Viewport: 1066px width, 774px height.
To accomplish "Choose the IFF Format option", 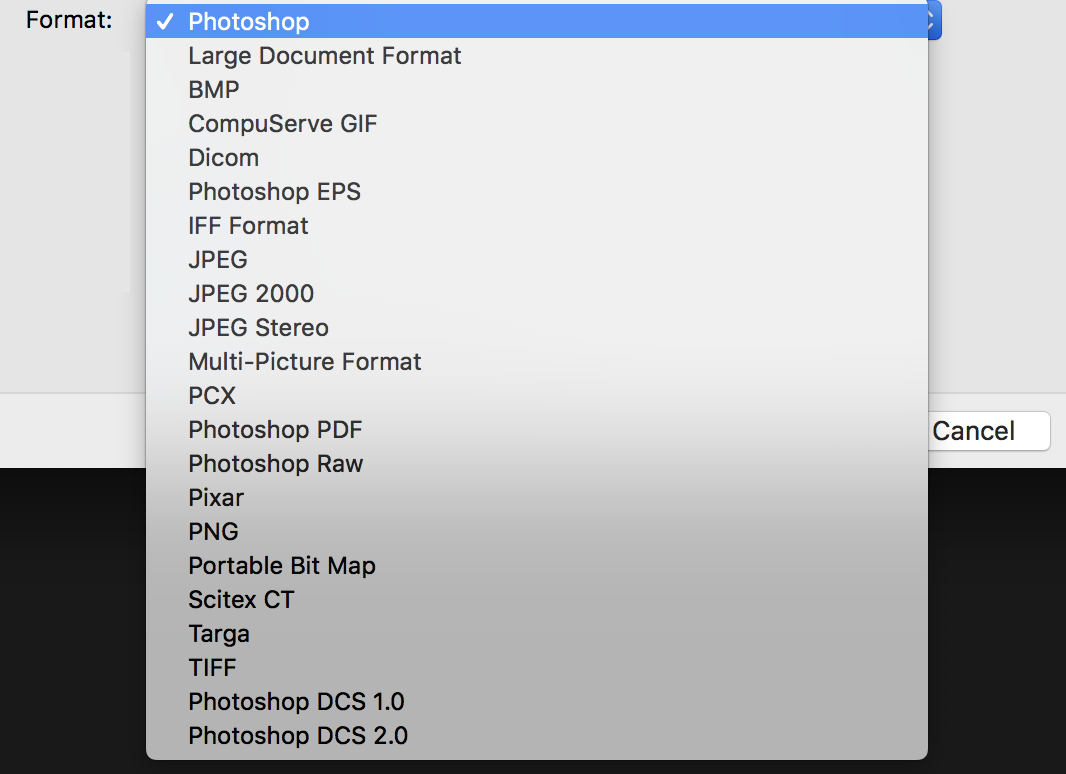I will [x=248, y=225].
